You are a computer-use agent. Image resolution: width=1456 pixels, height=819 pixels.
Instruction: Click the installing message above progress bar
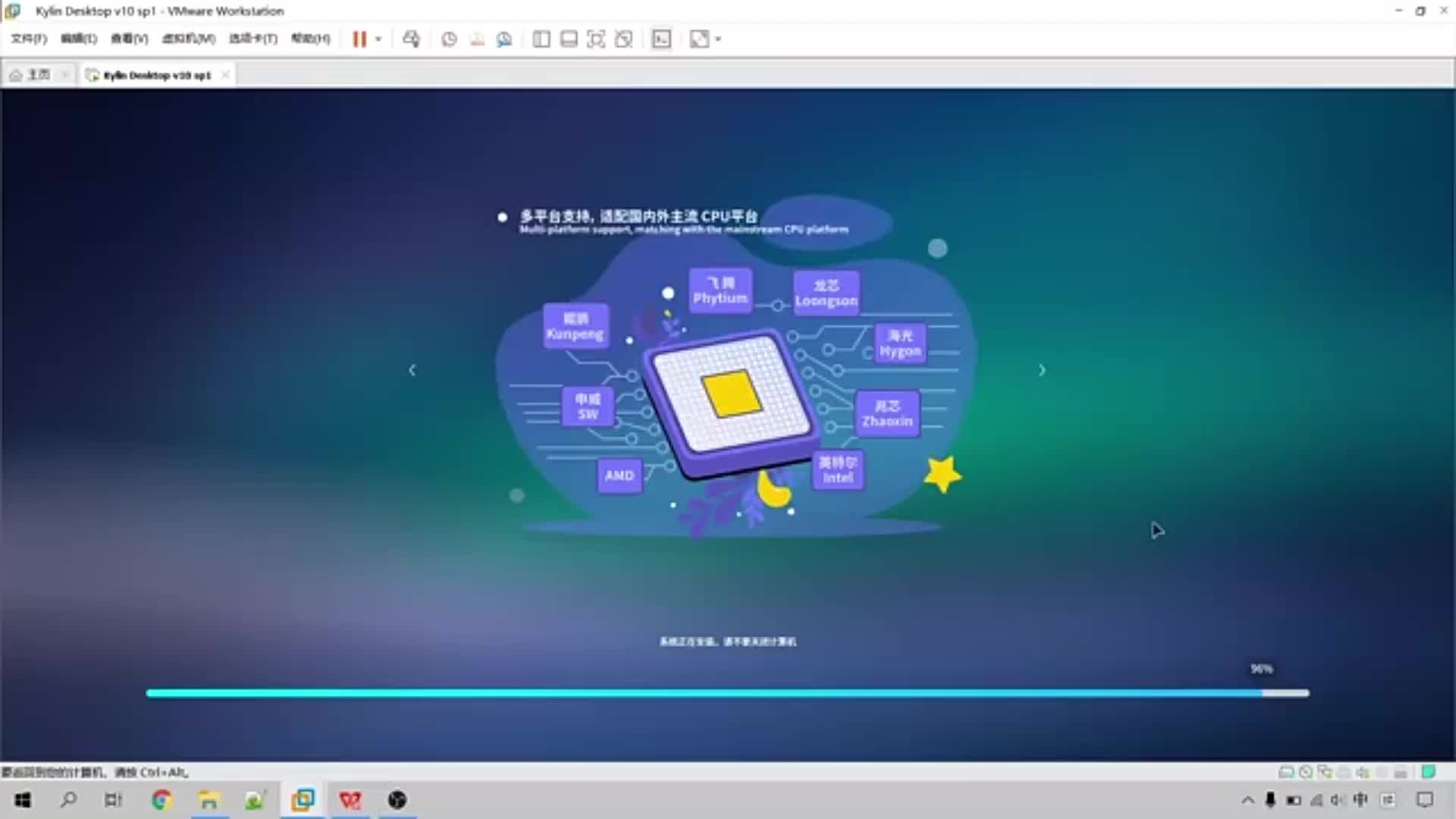click(x=728, y=642)
